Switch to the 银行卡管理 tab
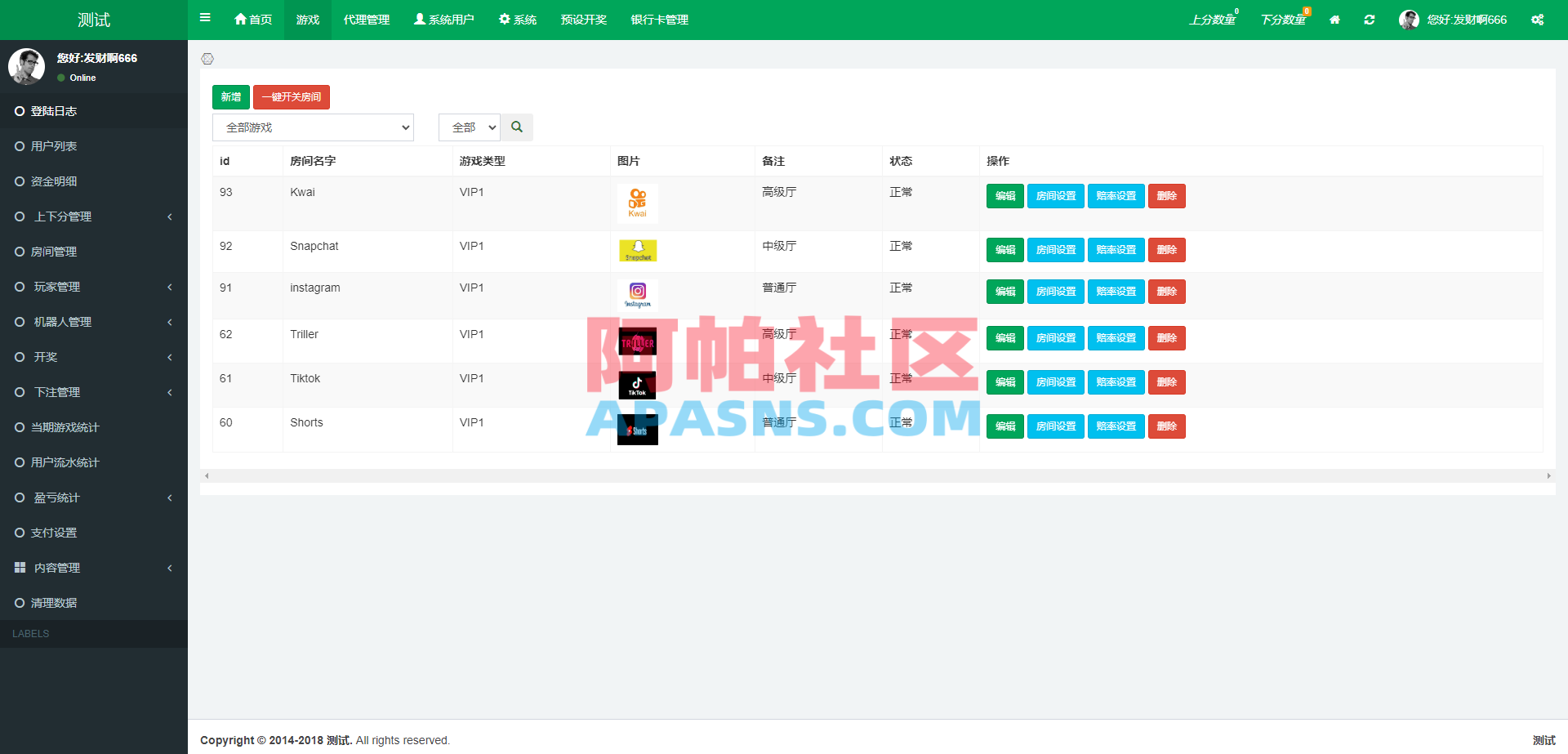This screenshot has height=754, width=1568. [658, 19]
